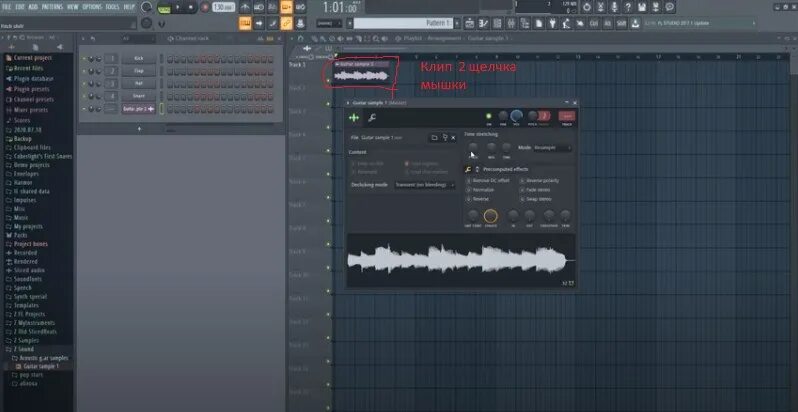Enable Remove DC offset option
798x412 pixels.
tap(469, 181)
